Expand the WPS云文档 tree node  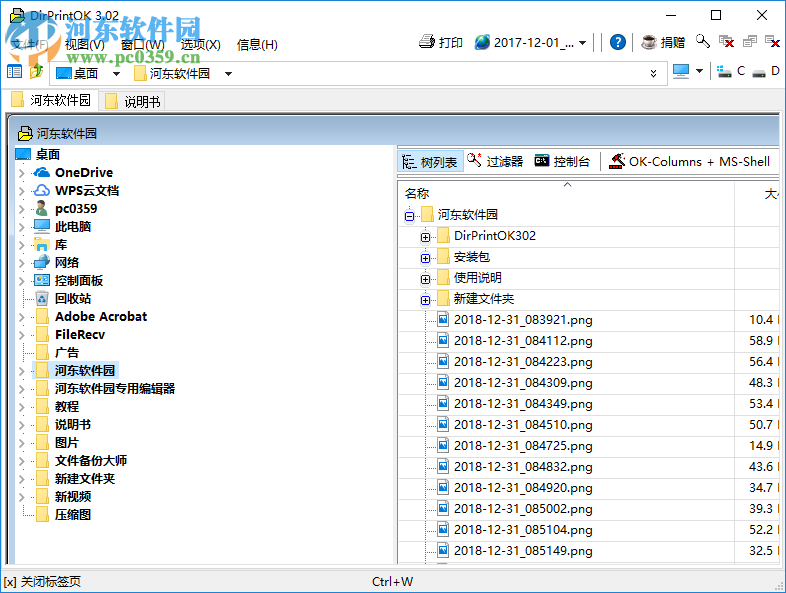click(22, 191)
